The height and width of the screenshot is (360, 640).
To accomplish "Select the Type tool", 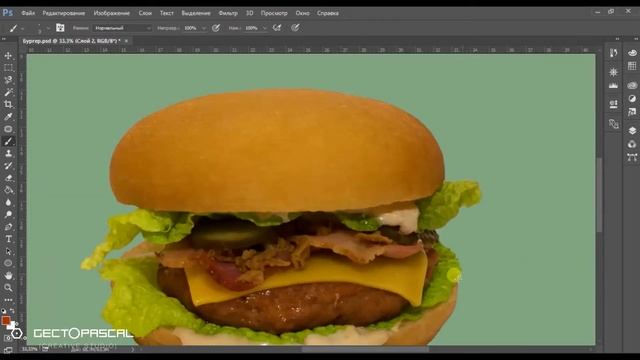I will point(8,239).
